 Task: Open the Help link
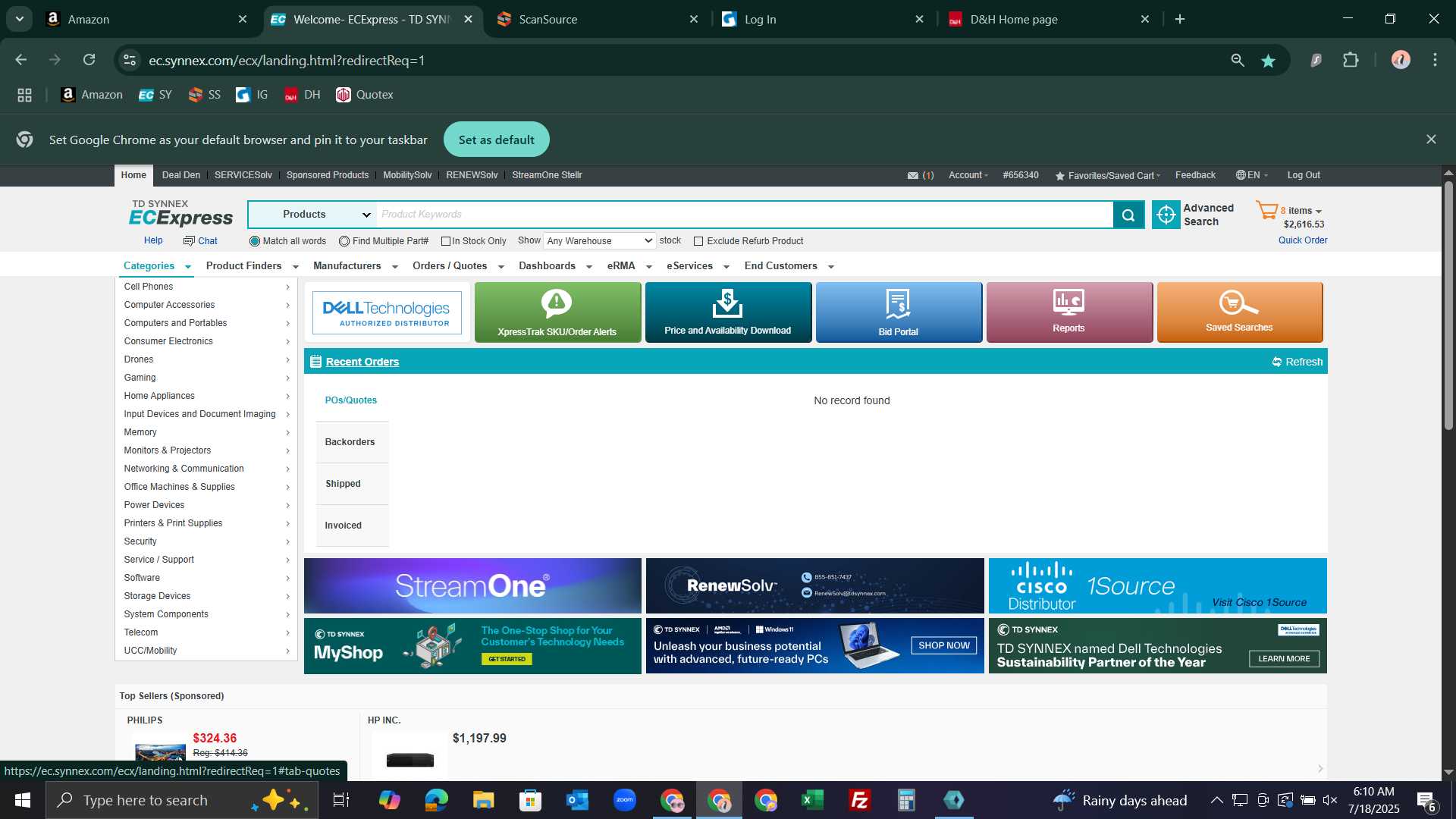coord(153,240)
